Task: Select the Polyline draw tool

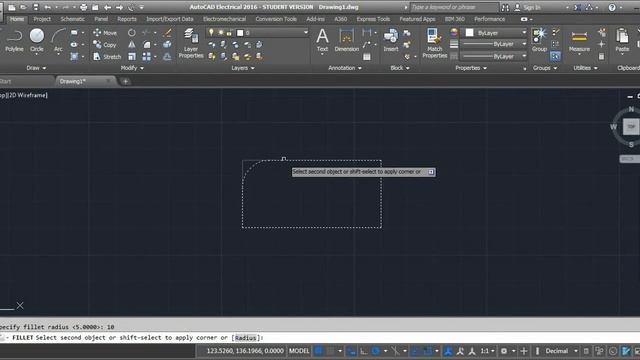Action: click(14, 41)
